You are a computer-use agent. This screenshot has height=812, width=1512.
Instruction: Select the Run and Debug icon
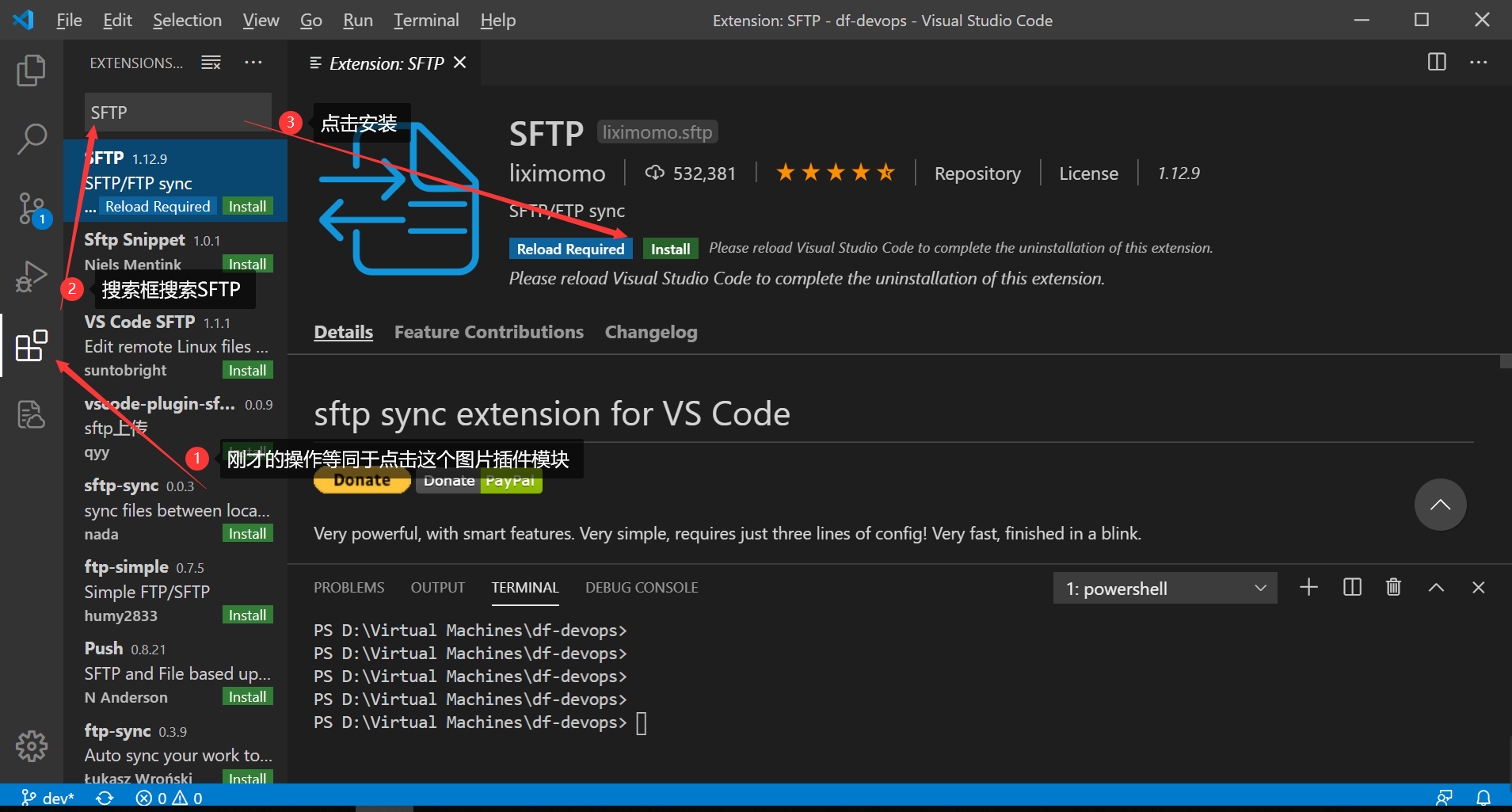pos(31,276)
